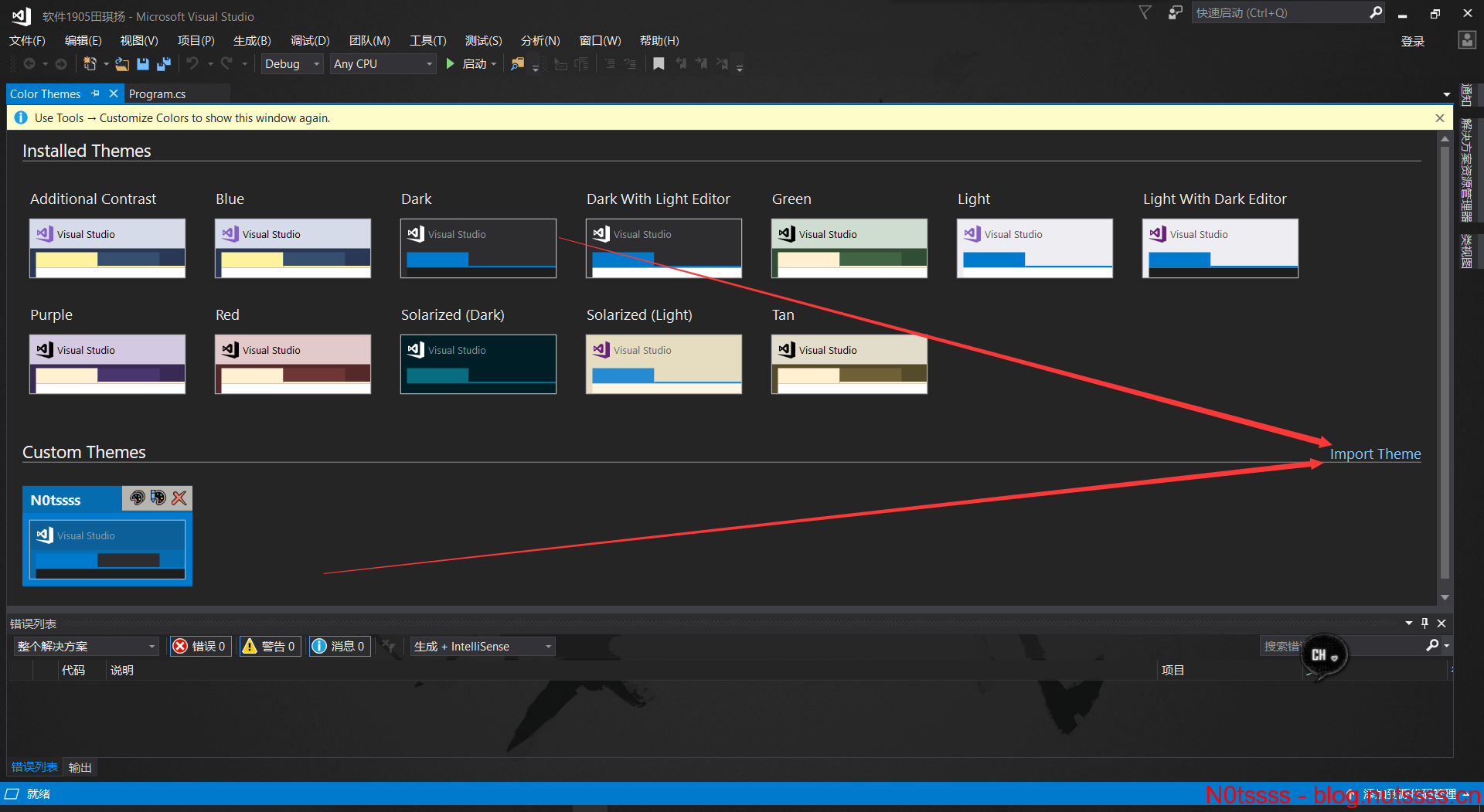Click the Find in Files toolbar icon

(x=517, y=64)
